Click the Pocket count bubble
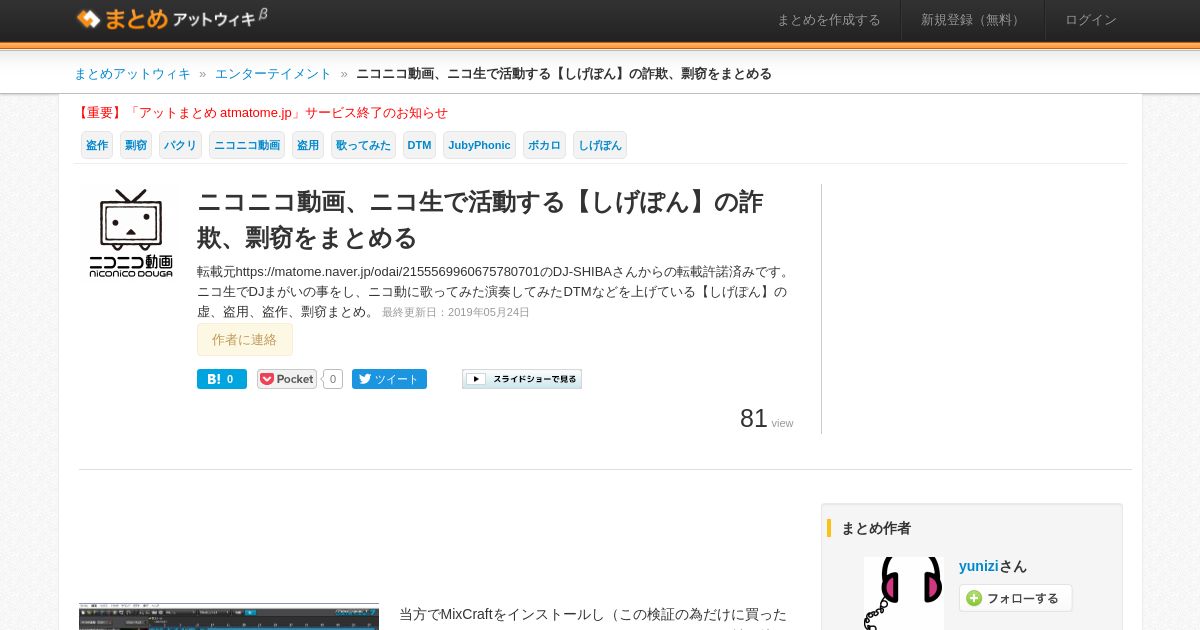 (x=333, y=379)
